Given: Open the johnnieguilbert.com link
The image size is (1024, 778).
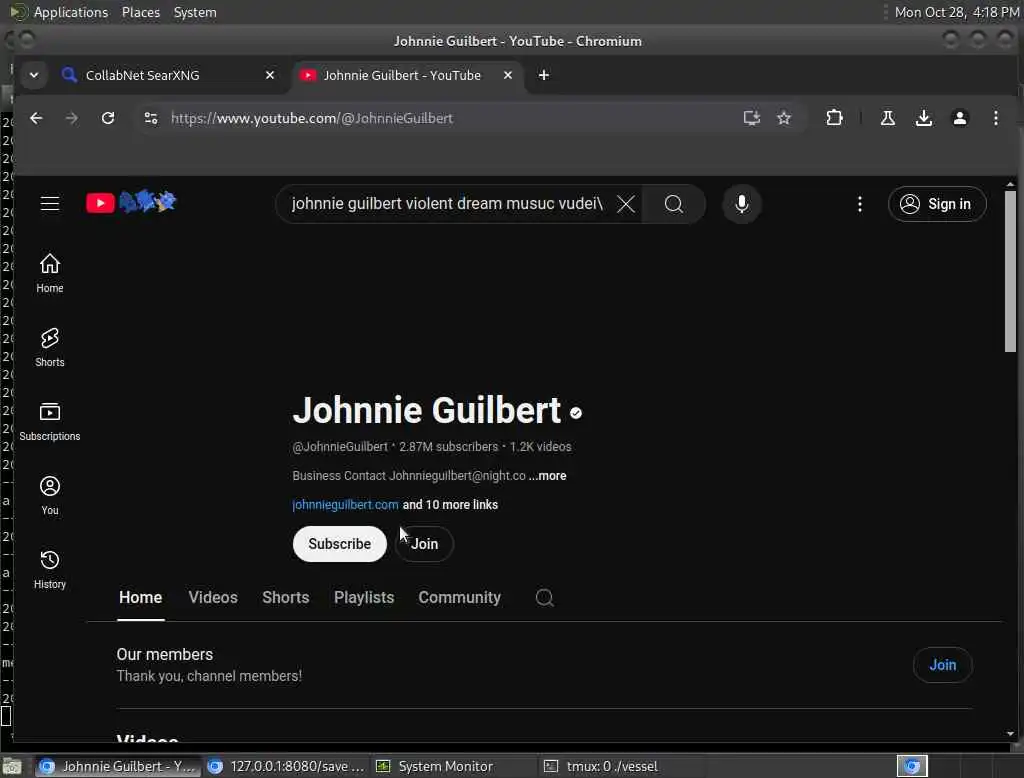Looking at the screenshot, I should tap(345, 504).
